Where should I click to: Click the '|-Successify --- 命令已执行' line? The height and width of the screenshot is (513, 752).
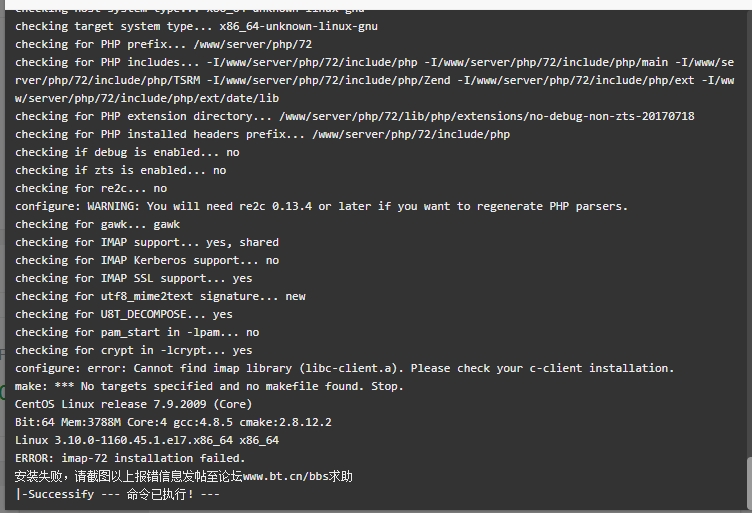[x=118, y=494]
